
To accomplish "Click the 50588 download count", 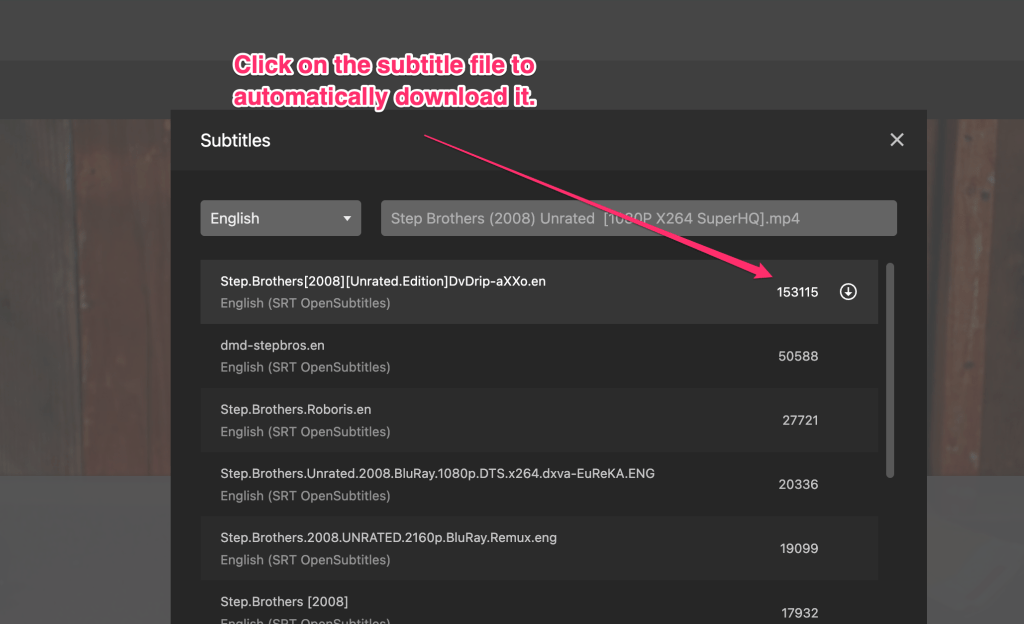I will click(x=798, y=356).
